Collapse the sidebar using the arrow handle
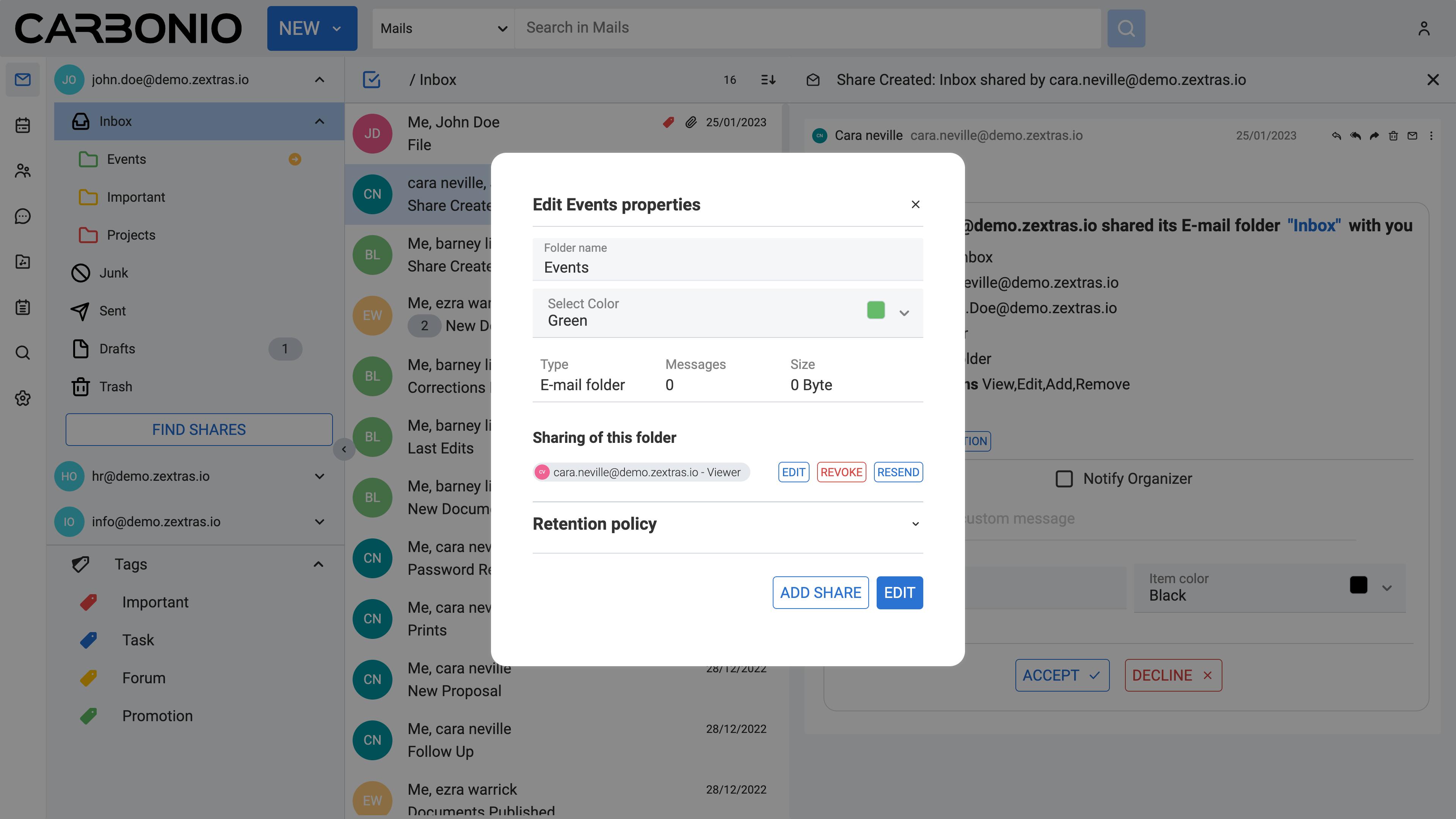 [344, 449]
